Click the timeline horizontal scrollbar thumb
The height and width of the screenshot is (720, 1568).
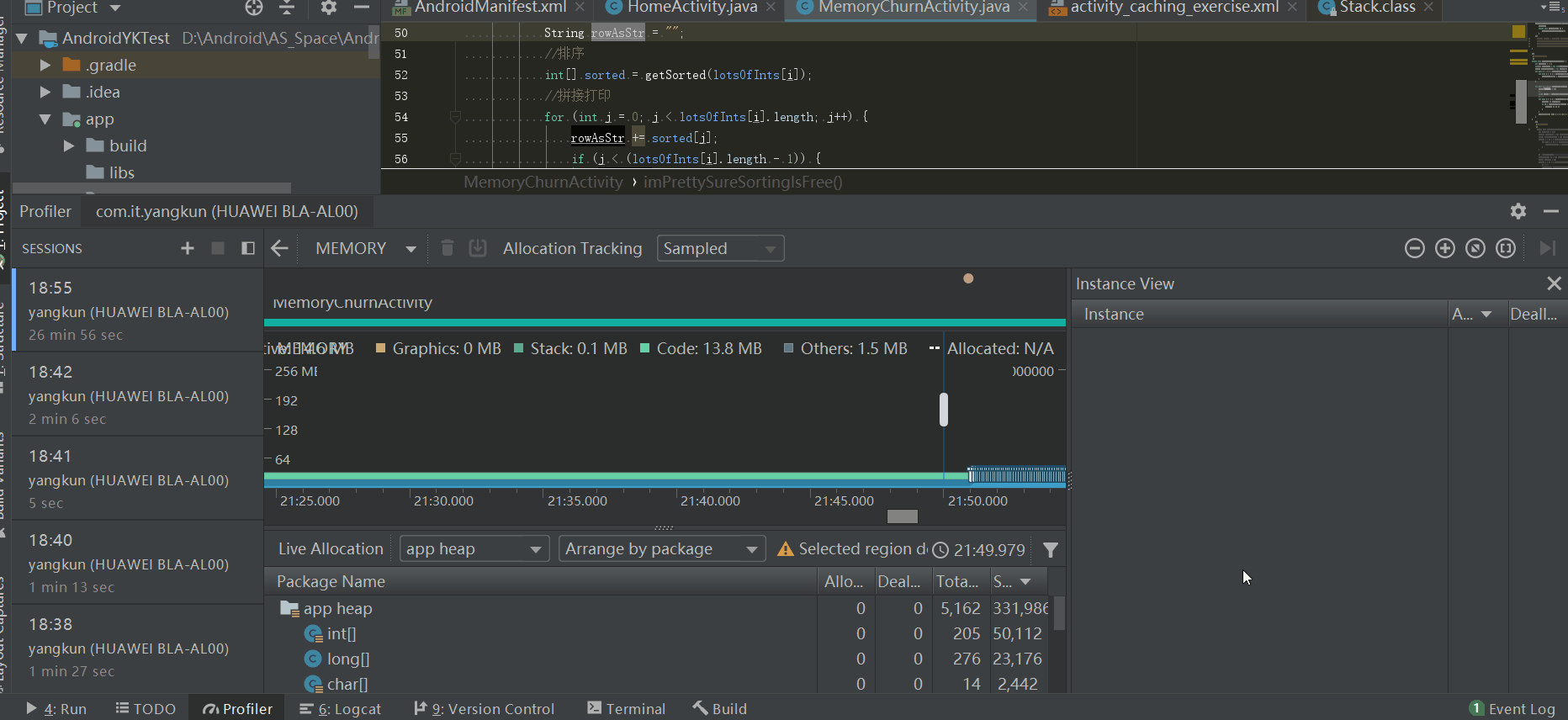[x=903, y=516]
